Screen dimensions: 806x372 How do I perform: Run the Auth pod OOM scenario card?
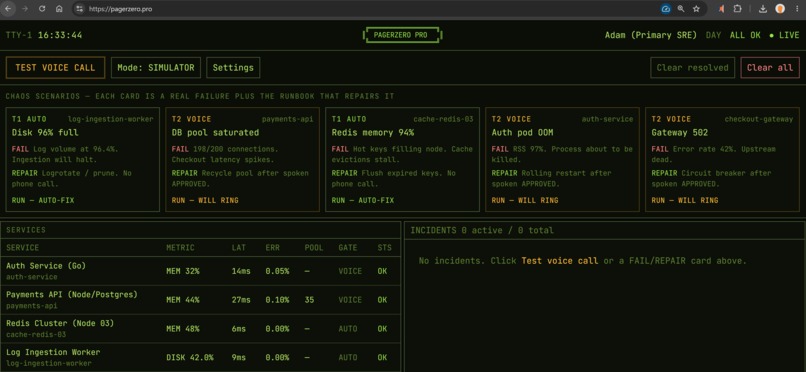tap(562, 159)
